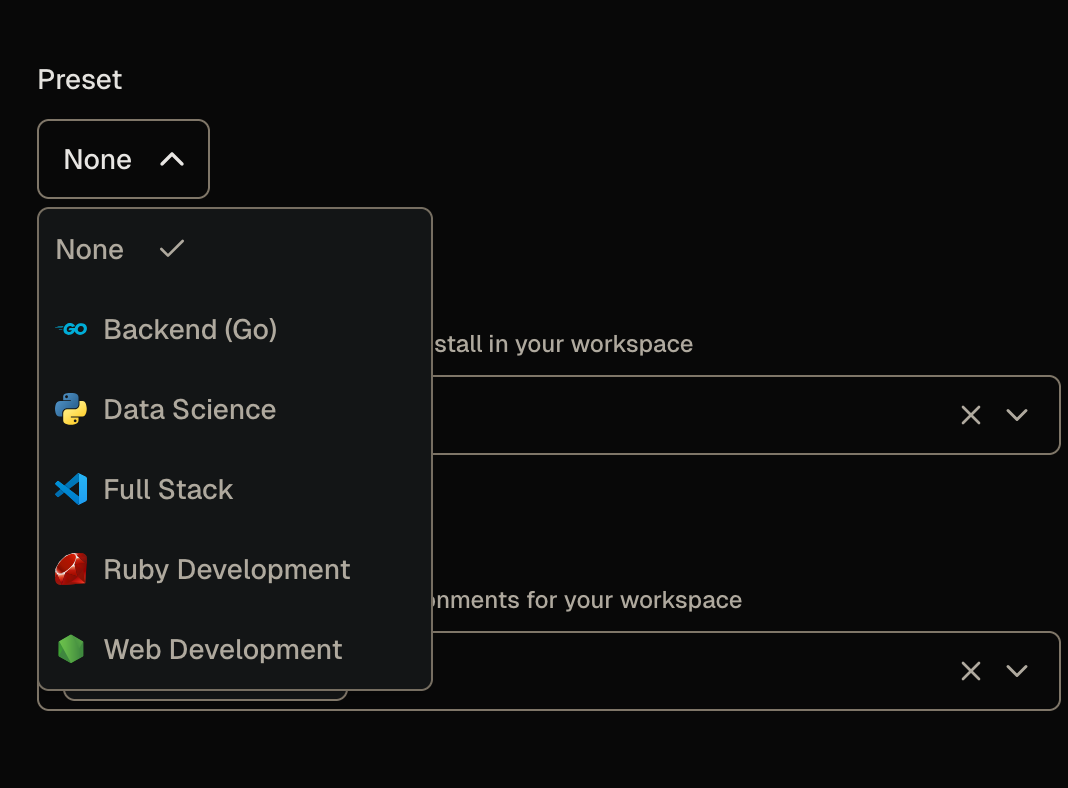Click the Ruby gem icon
Image resolution: width=1068 pixels, height=788 pixels.
[x=71, y=569]
